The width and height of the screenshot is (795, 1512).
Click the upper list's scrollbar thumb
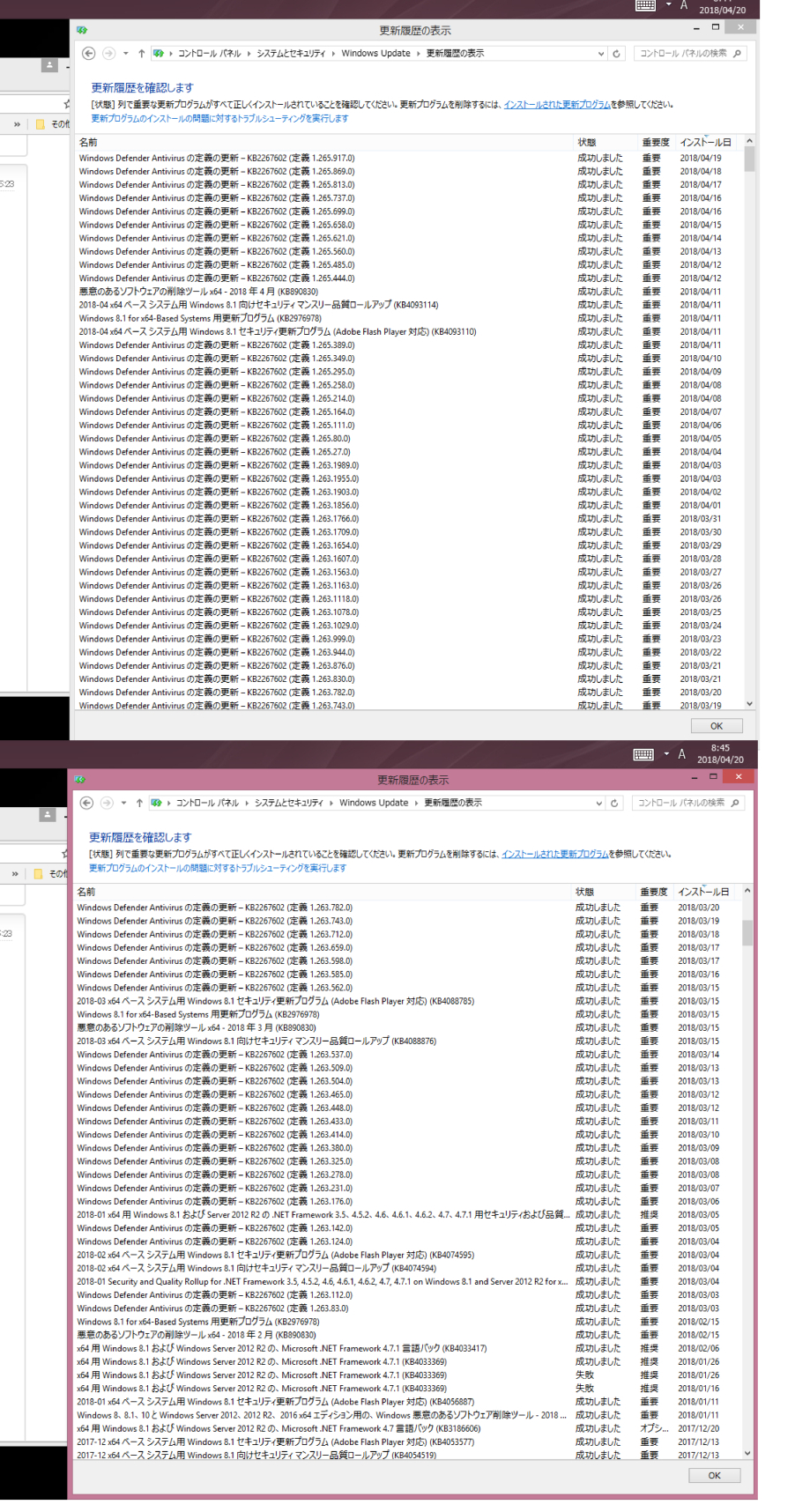click(x=749, y=159)
